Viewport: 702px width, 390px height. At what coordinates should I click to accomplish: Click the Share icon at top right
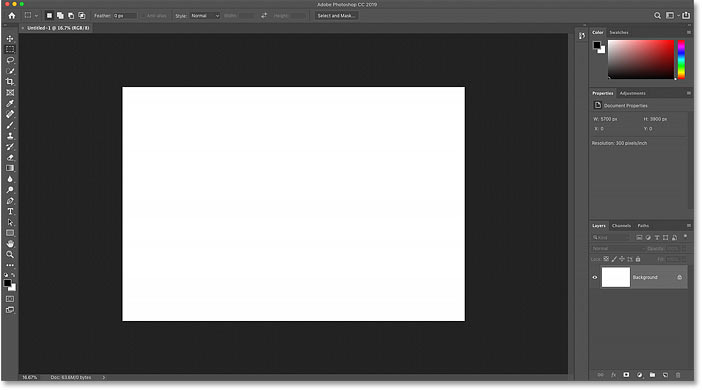686,15
